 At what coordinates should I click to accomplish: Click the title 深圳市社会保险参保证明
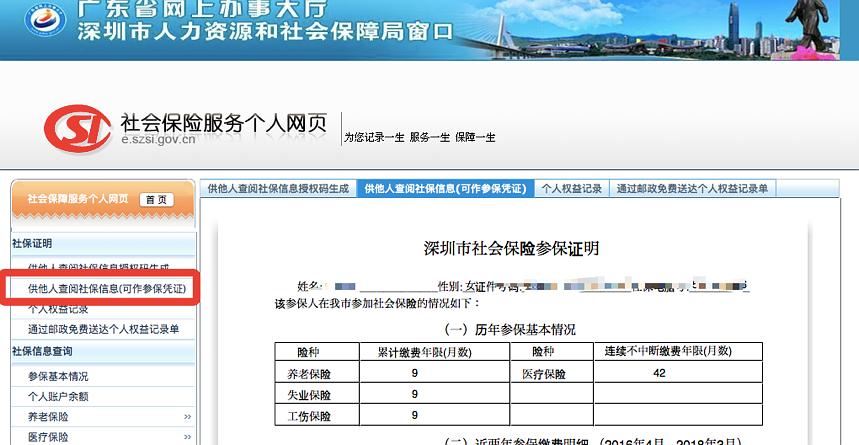pyautogui.click(x=511, y=248)
